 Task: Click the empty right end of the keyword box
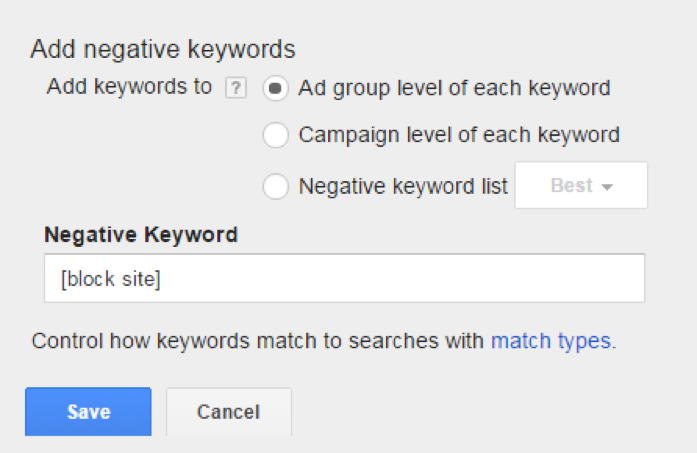(578, 278)
